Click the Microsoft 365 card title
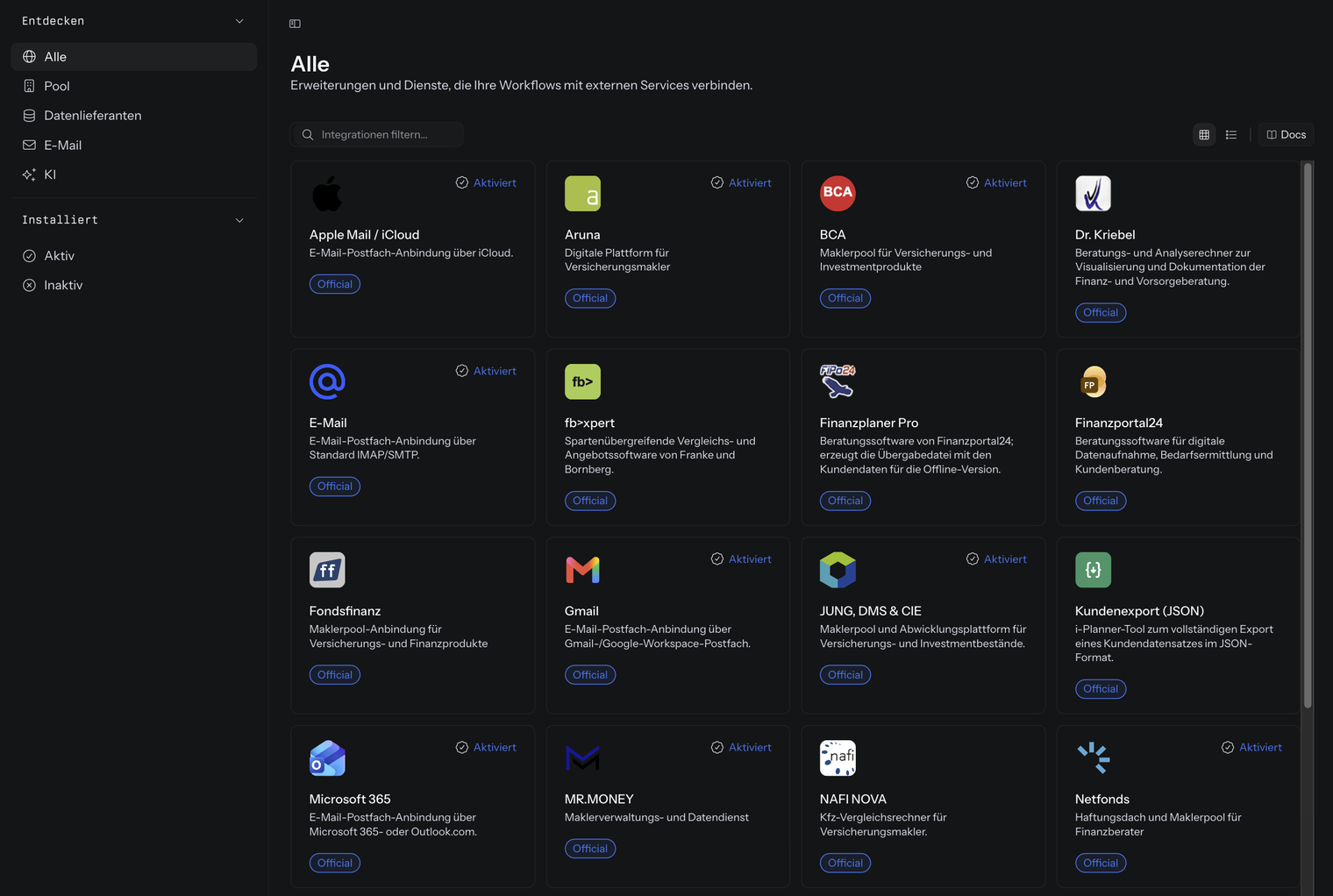Screen dimensions: 1333x896 pos(350,800)
